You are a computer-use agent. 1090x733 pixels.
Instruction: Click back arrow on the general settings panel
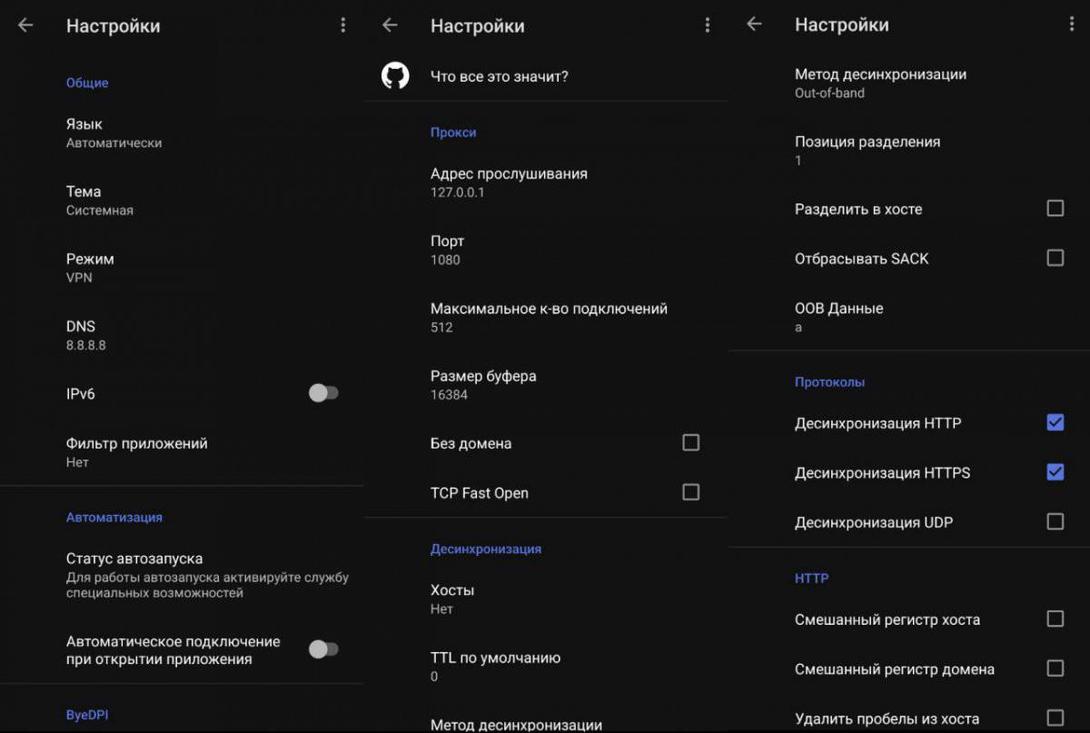pyautogui.click(x=26, y=26)
